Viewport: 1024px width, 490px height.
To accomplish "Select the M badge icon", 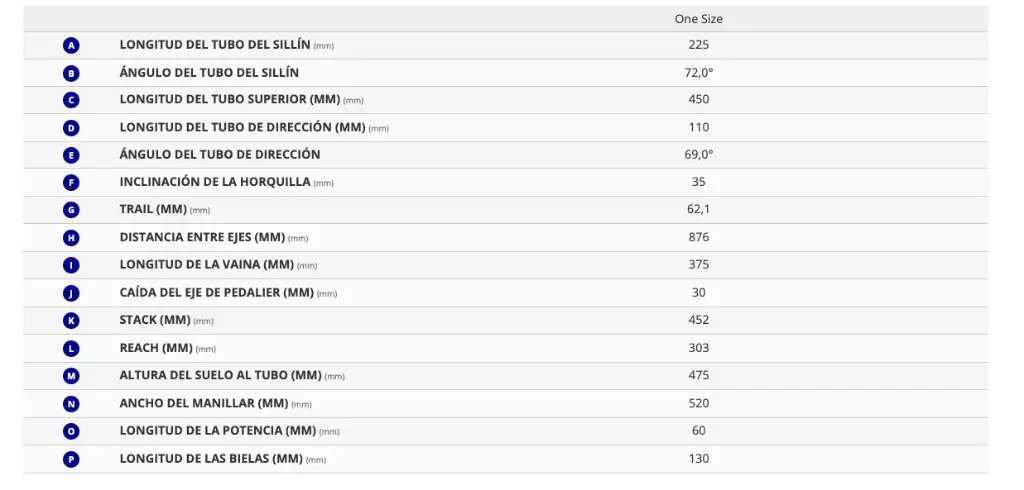I will click(71, 376).
